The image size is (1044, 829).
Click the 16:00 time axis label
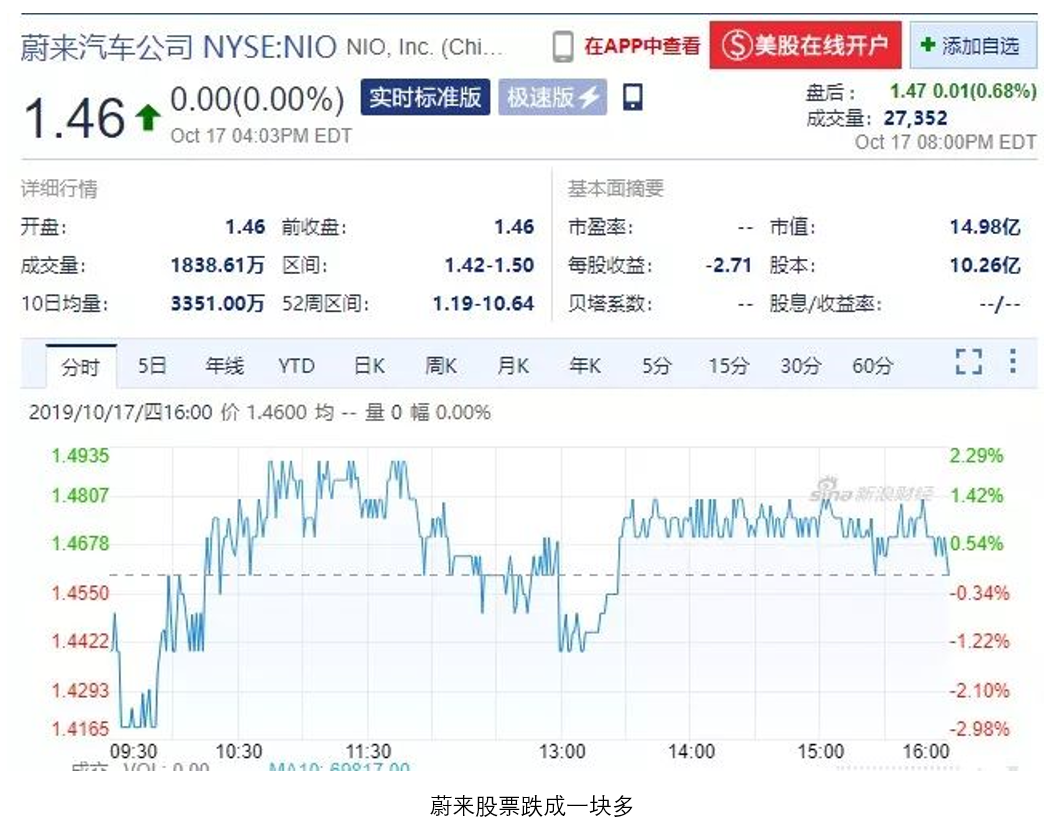(x=925, y=752)
